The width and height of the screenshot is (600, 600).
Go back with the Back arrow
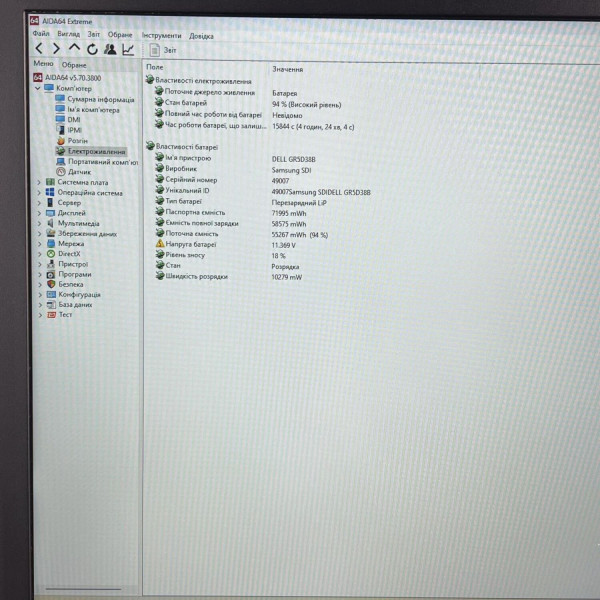click(39, 49)
